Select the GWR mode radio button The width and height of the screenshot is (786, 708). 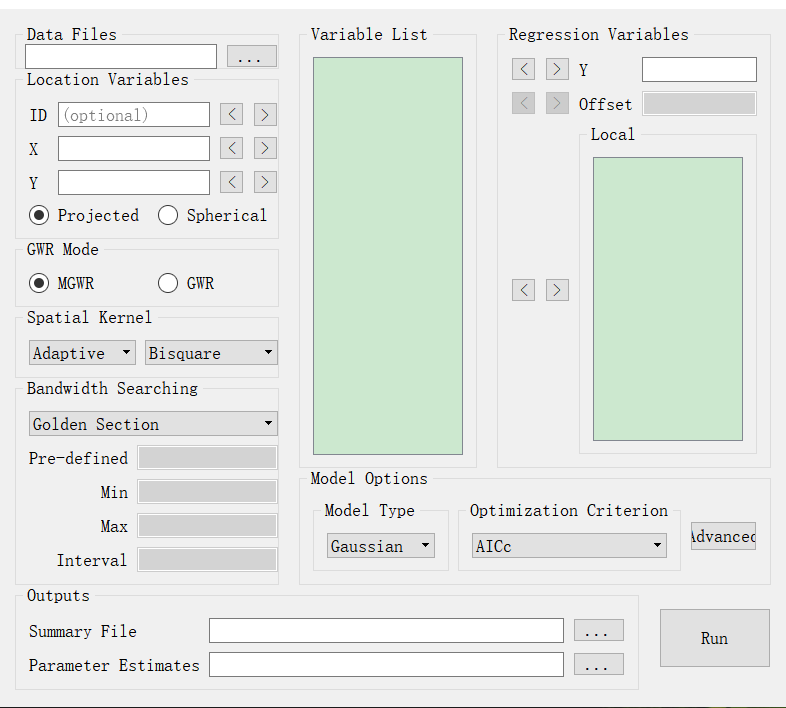point(168,283)
